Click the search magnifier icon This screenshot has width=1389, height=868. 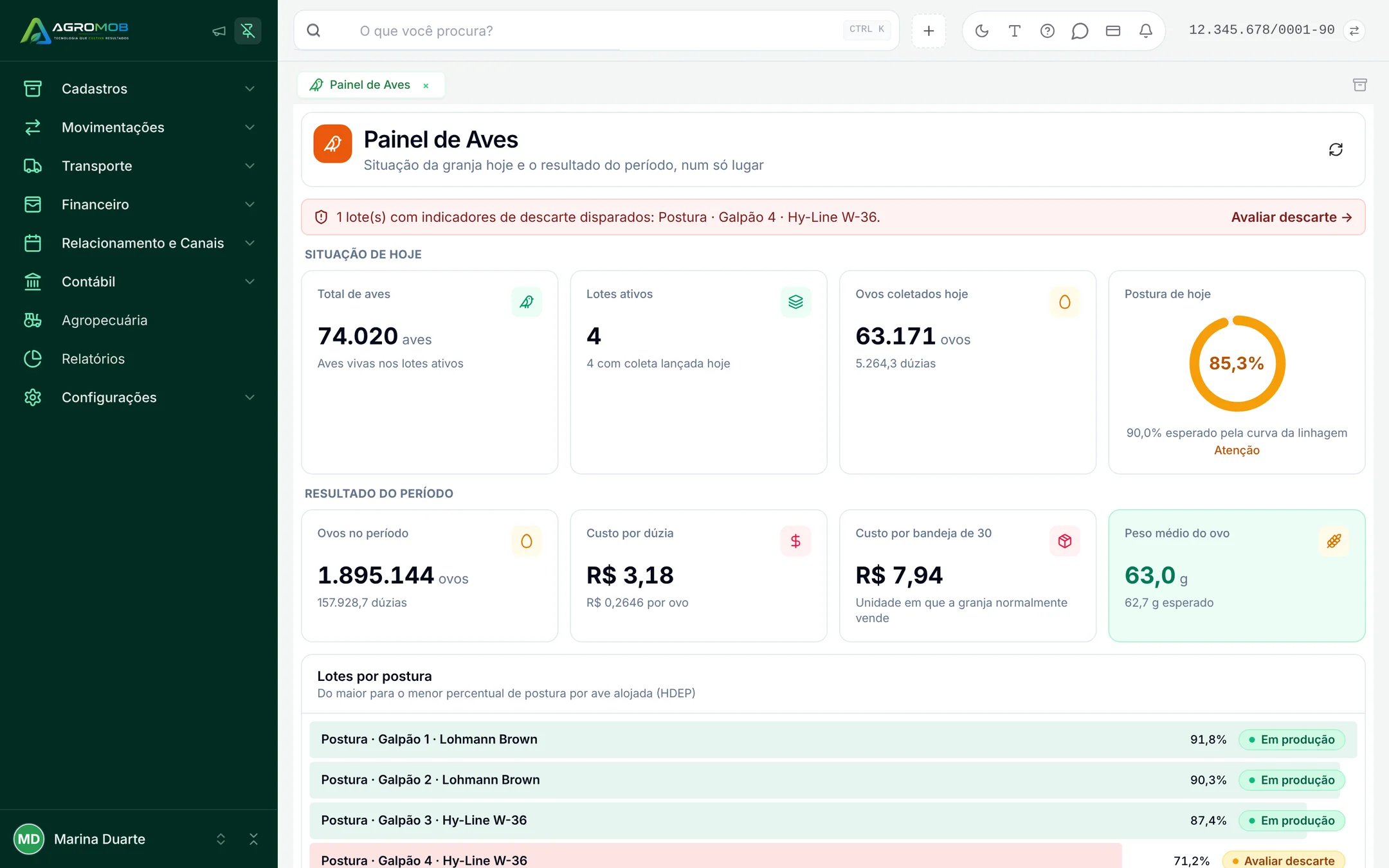click(x=314, y=31)
